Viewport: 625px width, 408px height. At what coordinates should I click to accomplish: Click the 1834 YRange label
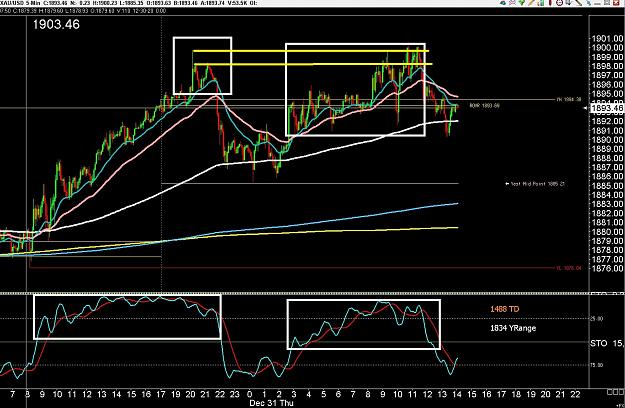tap(513, 328)
